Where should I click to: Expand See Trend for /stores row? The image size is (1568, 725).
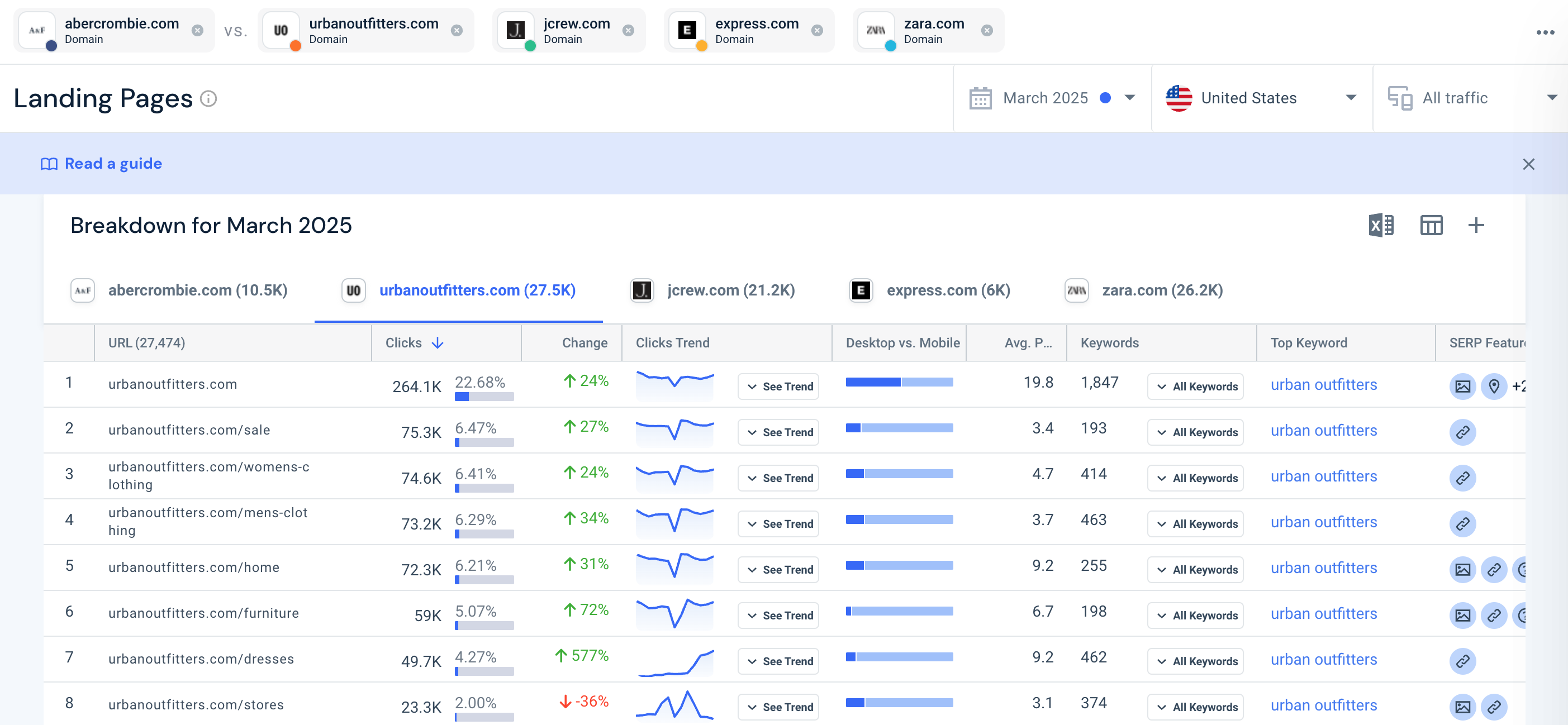click(778, 707)
